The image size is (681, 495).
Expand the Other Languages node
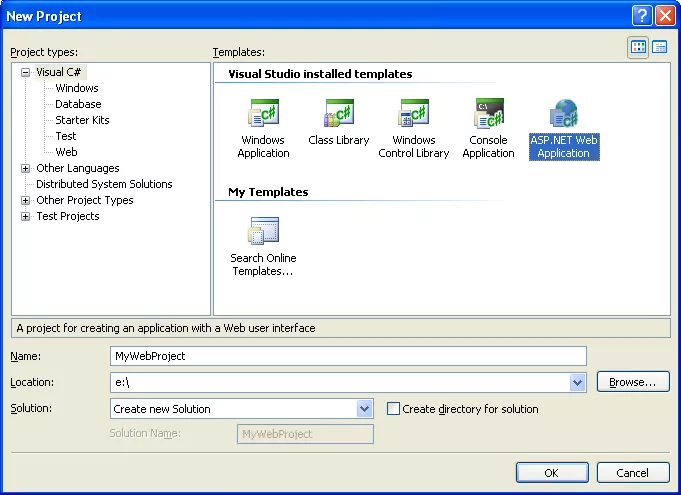click(26, 168)
